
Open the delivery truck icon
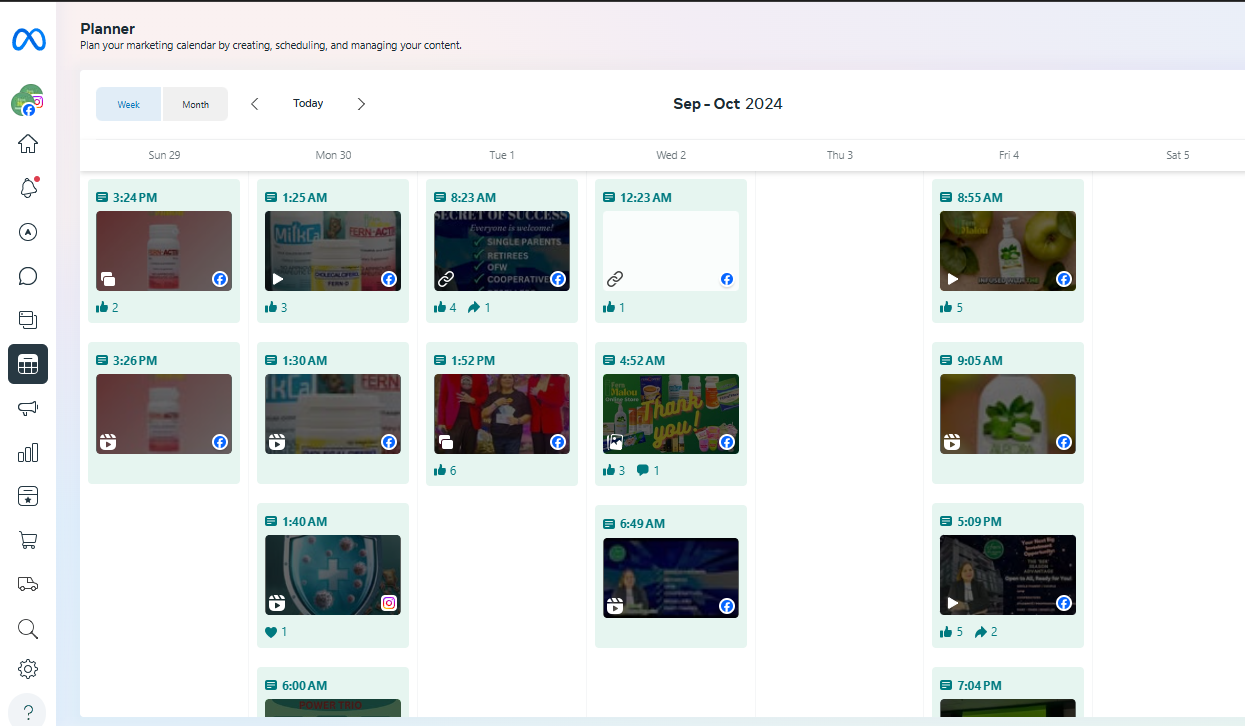coord(28,584)
